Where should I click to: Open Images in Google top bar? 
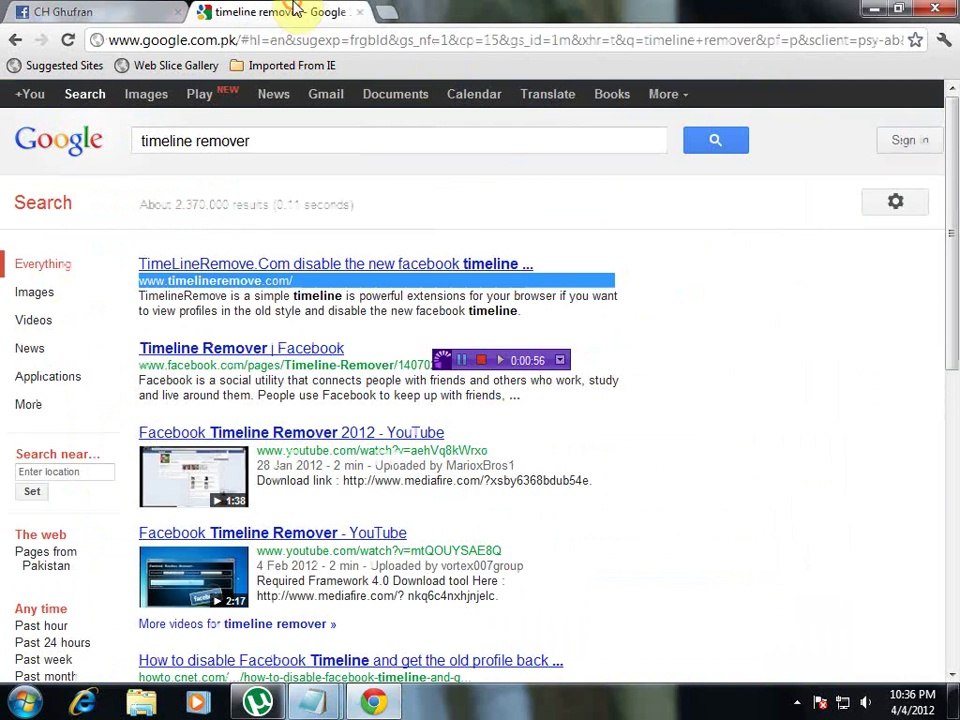(x=146, y=94)
